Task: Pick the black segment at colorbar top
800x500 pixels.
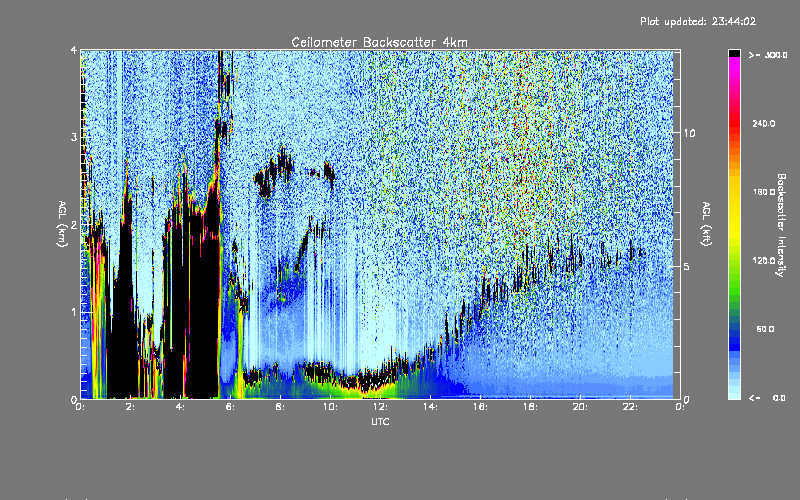Action: pos(734,53)
